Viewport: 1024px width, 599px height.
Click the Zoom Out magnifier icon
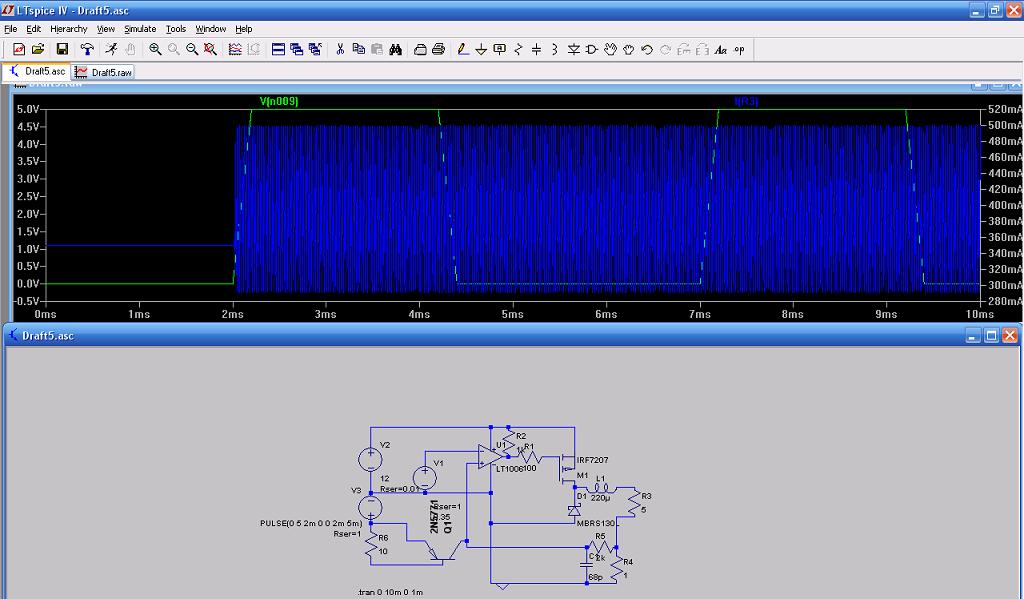click(x=192, y=50)
